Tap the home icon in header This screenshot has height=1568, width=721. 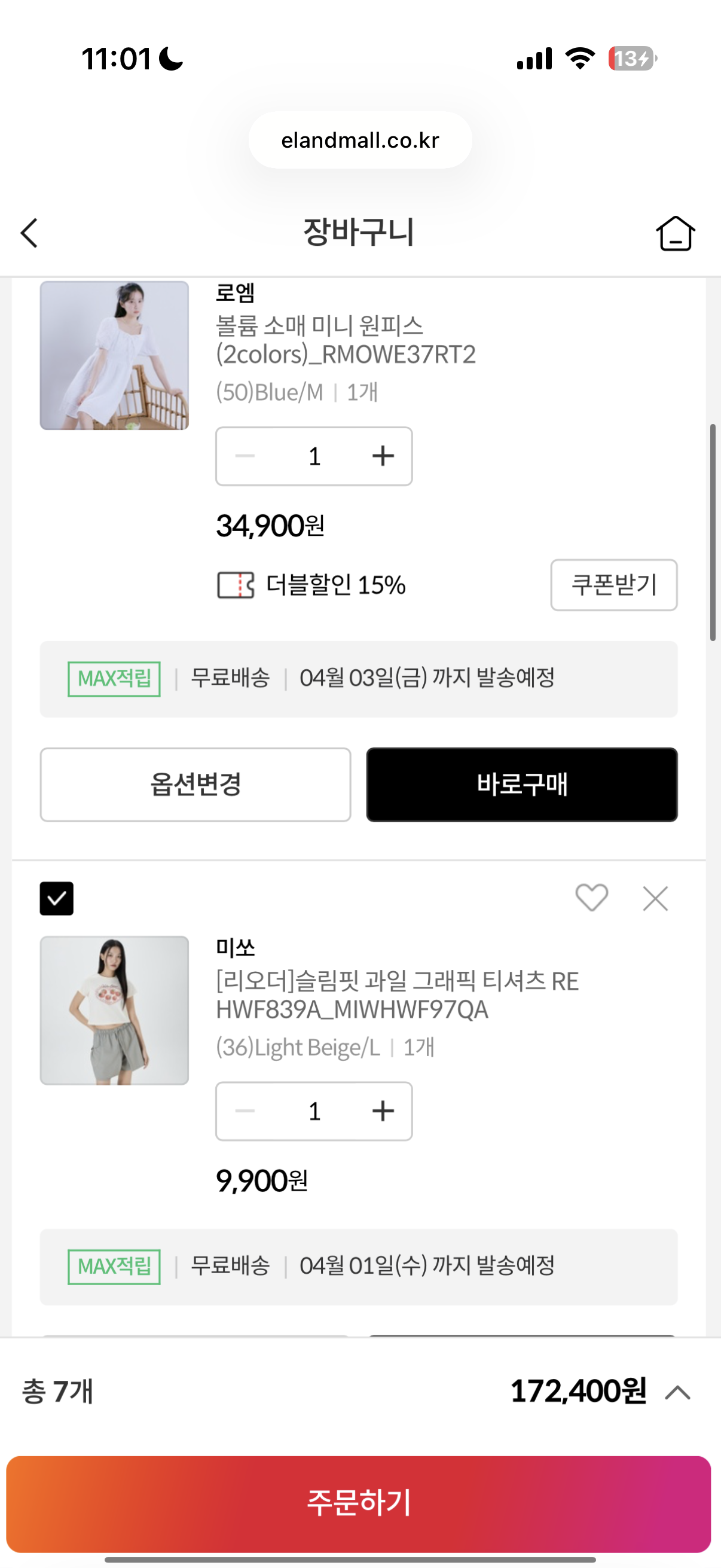[675, 233]
